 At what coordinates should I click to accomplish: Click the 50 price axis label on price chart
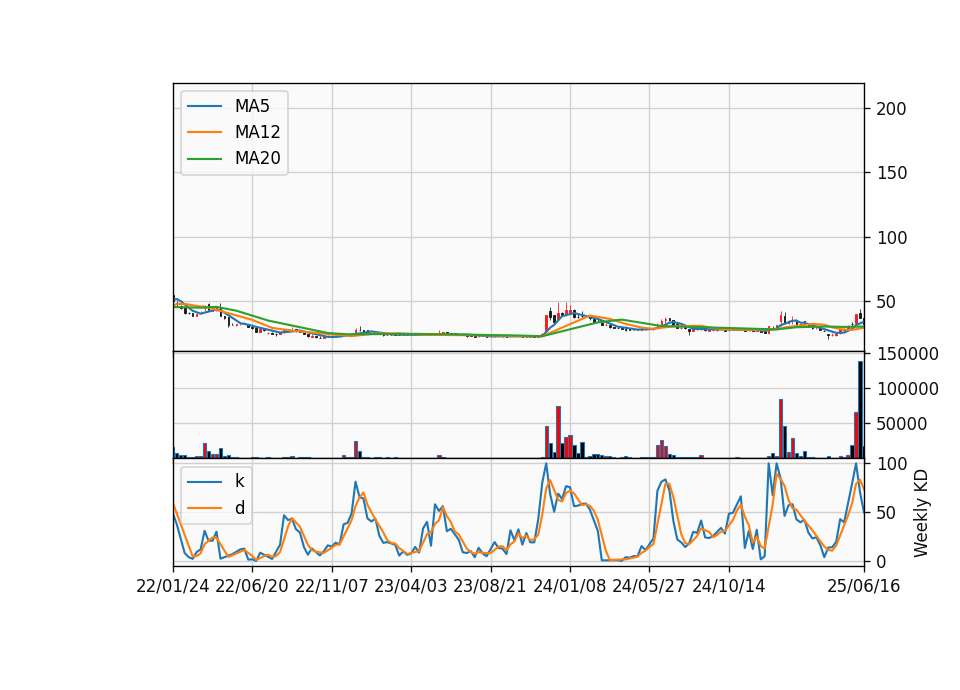point(887,302)
